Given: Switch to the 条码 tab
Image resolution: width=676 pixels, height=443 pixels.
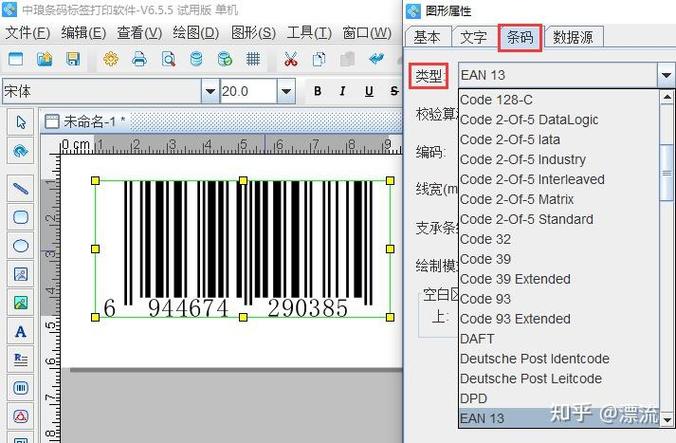Looking at the screenshot, I should 520,37.
